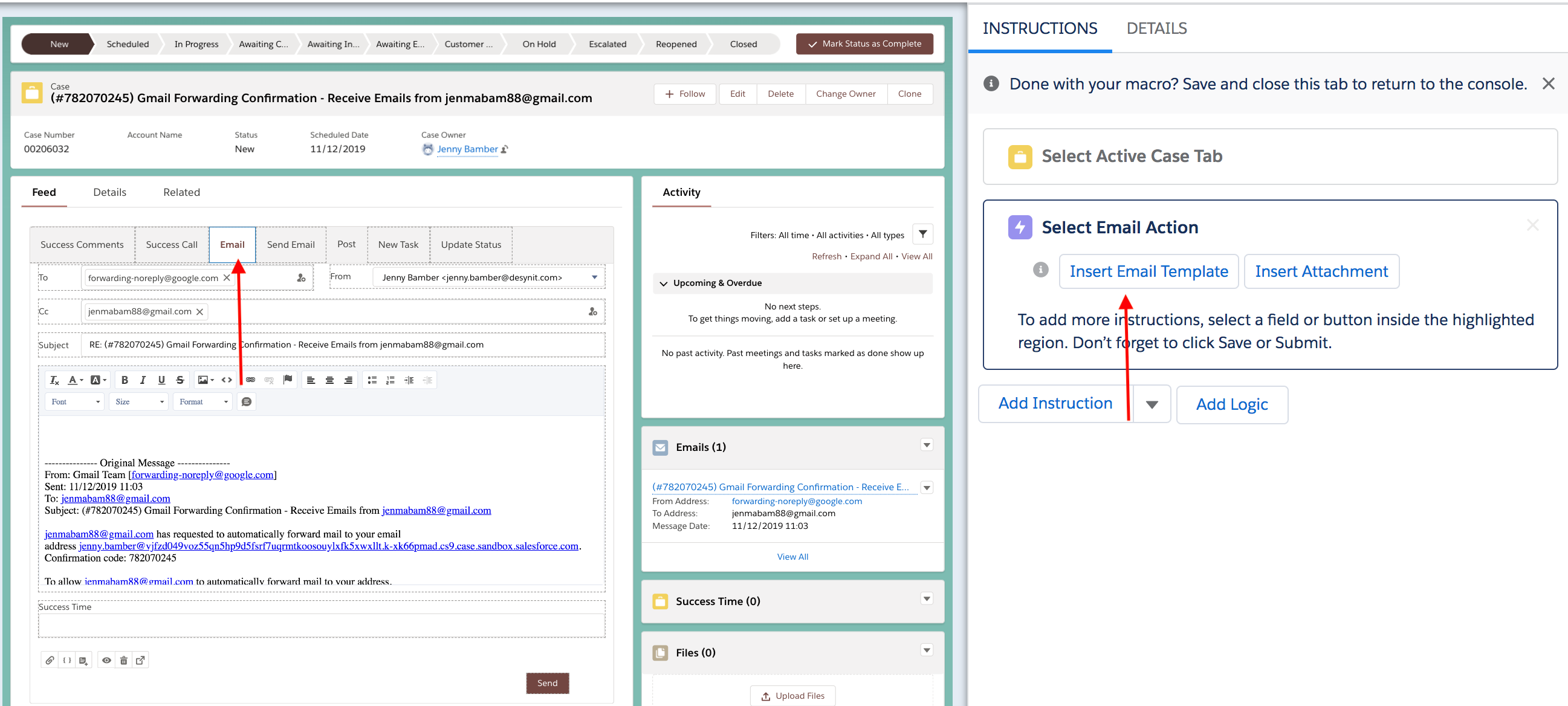Decrease indent in email body
Viewport: 1568px width, 706px height.
pyautogui.click(x=427, y=380)
